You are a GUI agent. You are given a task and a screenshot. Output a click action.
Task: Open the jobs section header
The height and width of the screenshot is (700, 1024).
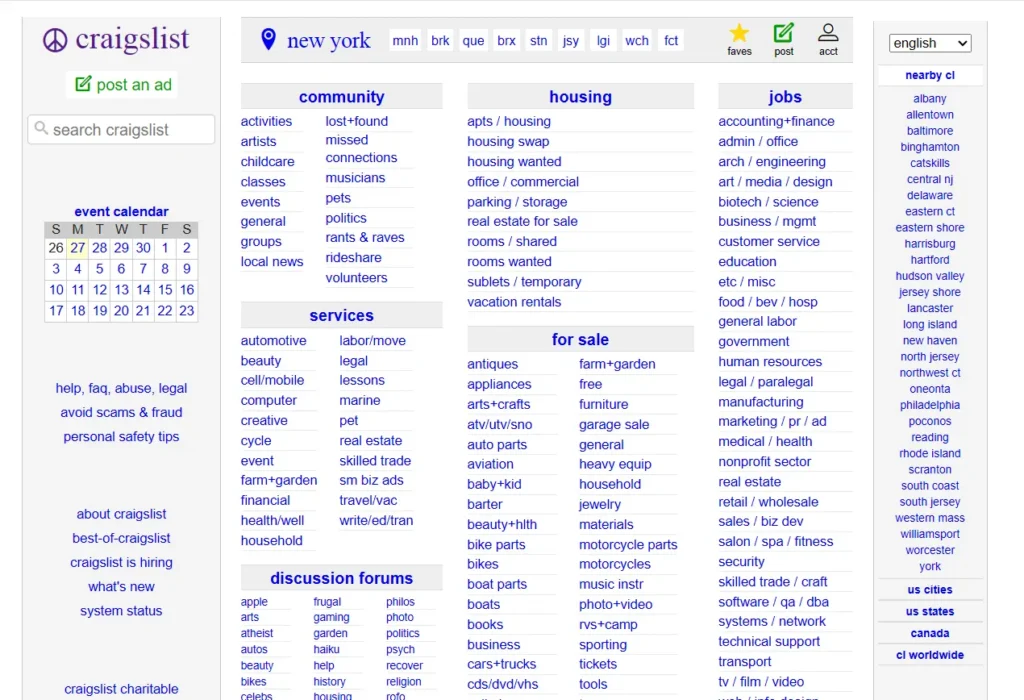[x=785, y=97]
